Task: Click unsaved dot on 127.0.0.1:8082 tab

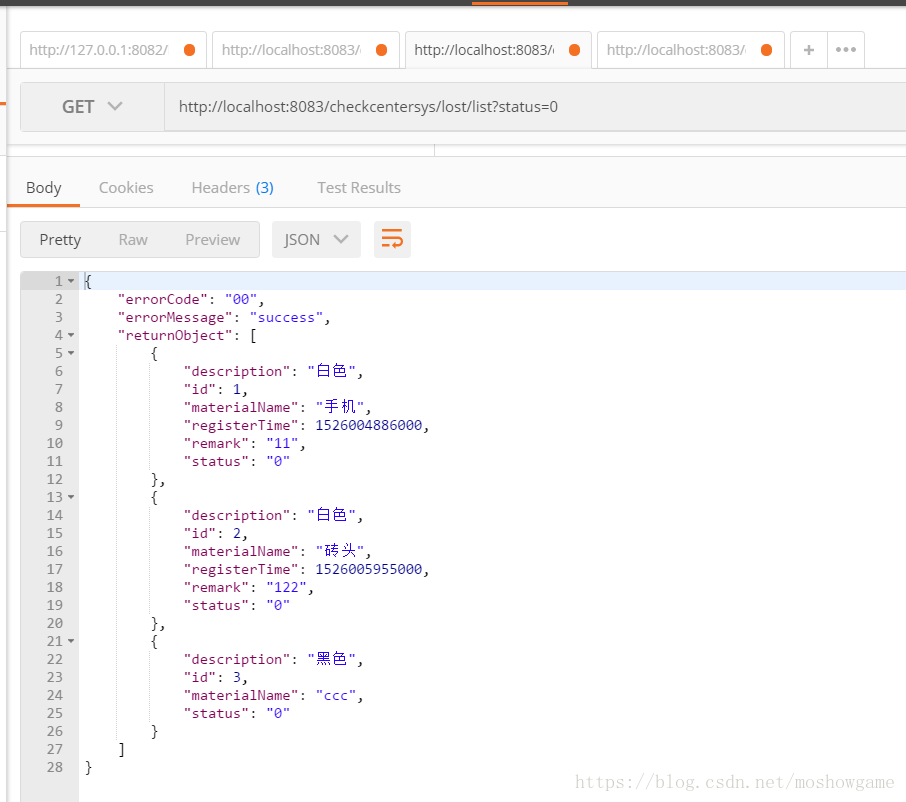Action: point(189,50)
